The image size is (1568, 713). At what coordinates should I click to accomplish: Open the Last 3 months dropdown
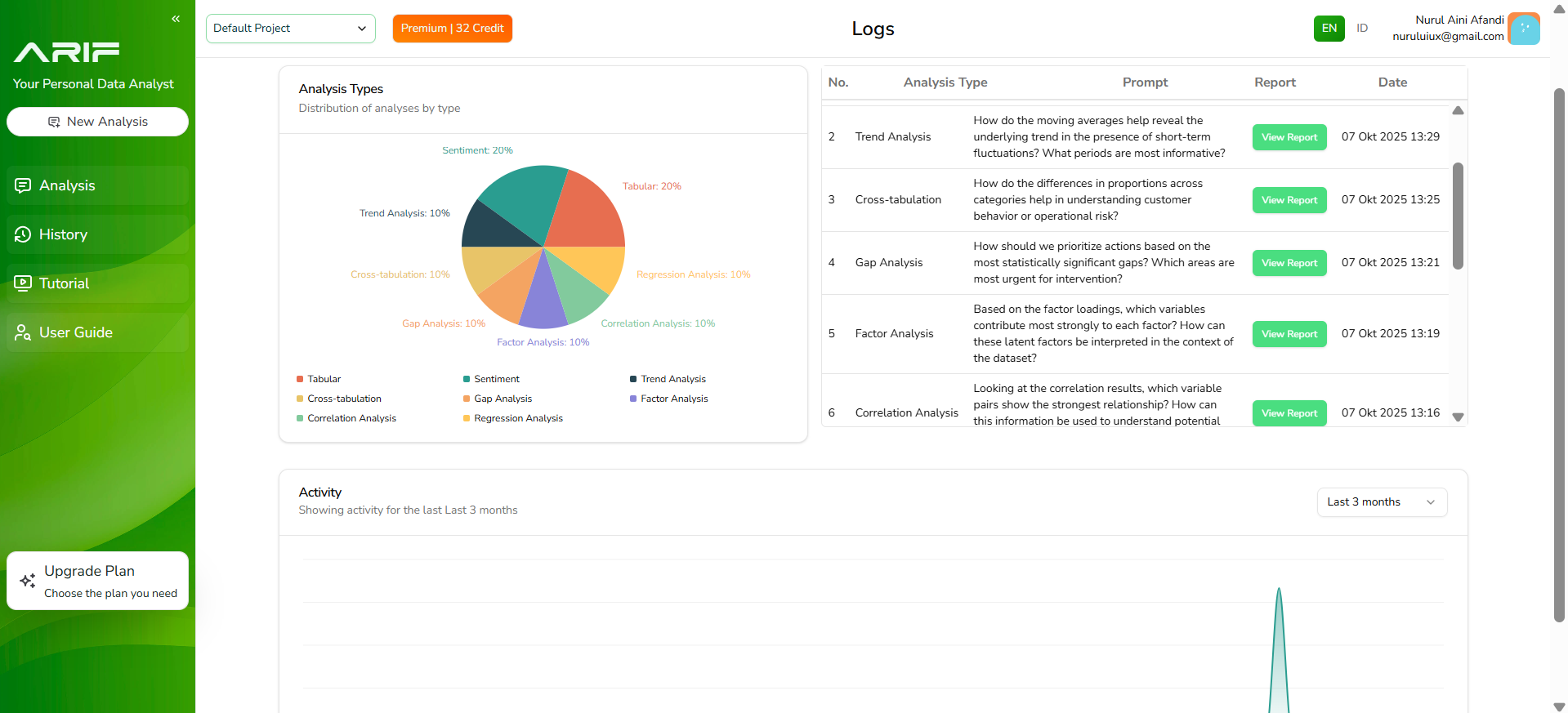(1382, 502)
